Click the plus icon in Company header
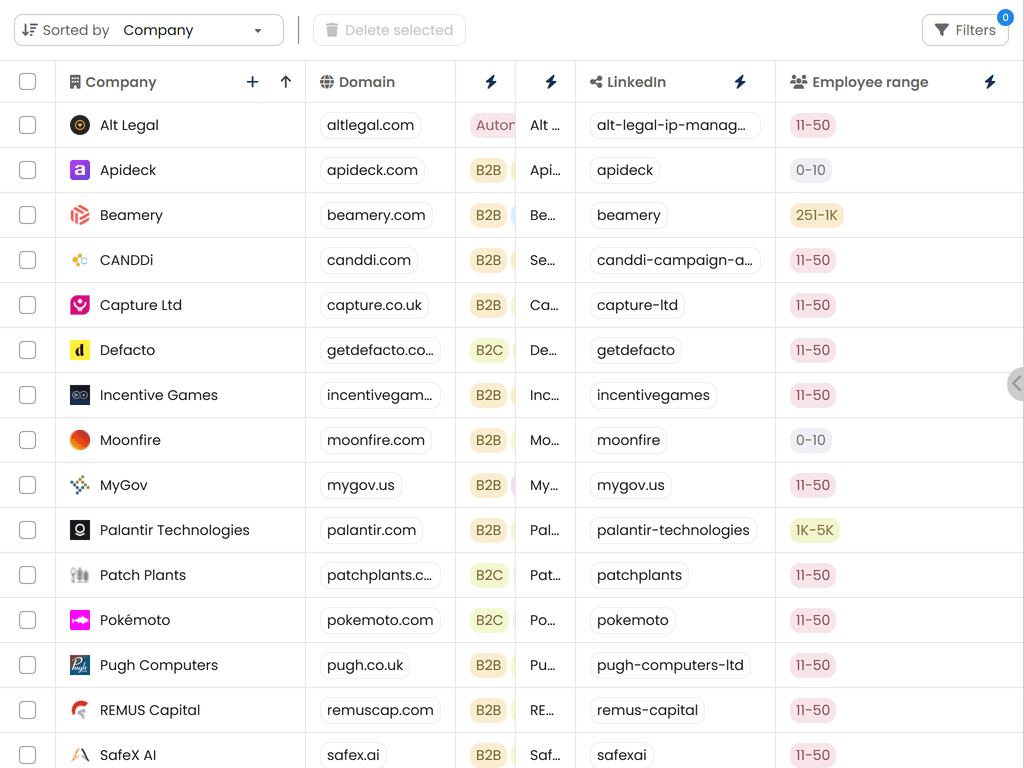Screen dimensions: 1024x768 tap(253, 82)
